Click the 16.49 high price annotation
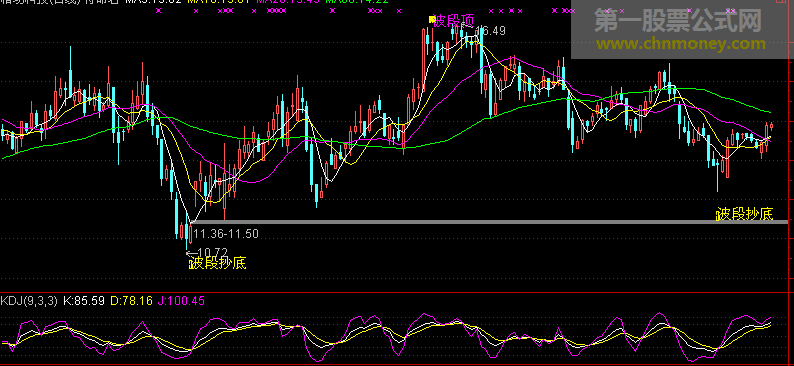The height and width of the screenshot is (366, 794). [x=493, y=31]
